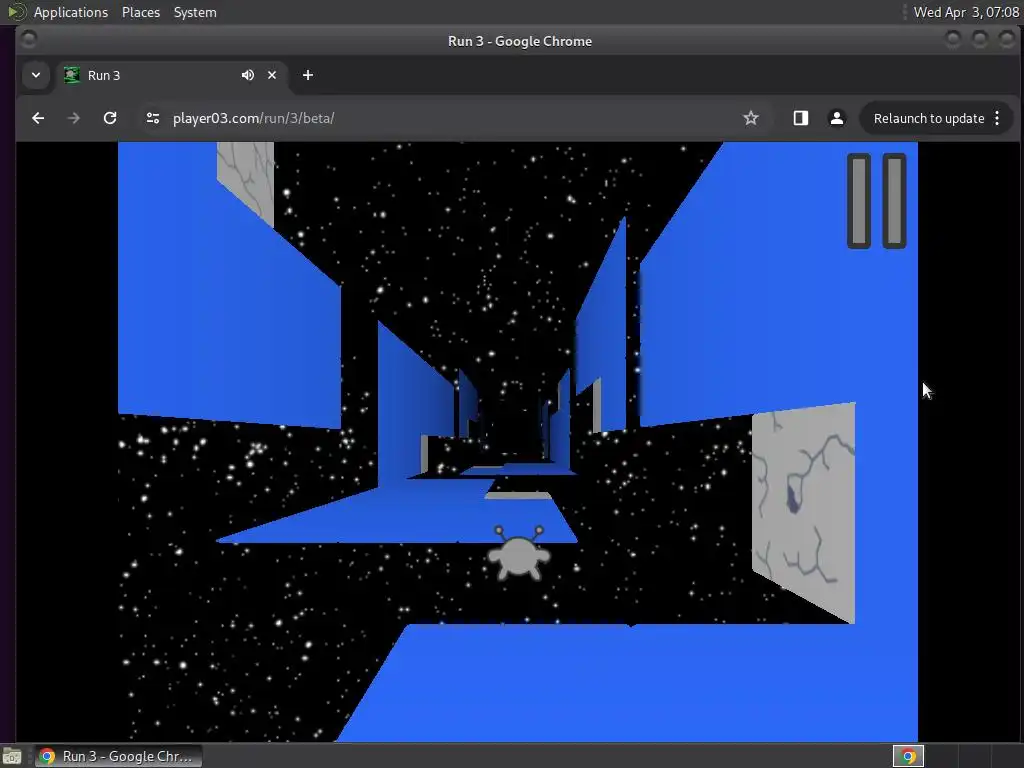
Task: Select the Run 3 tab
Action: tap(174, 75)
